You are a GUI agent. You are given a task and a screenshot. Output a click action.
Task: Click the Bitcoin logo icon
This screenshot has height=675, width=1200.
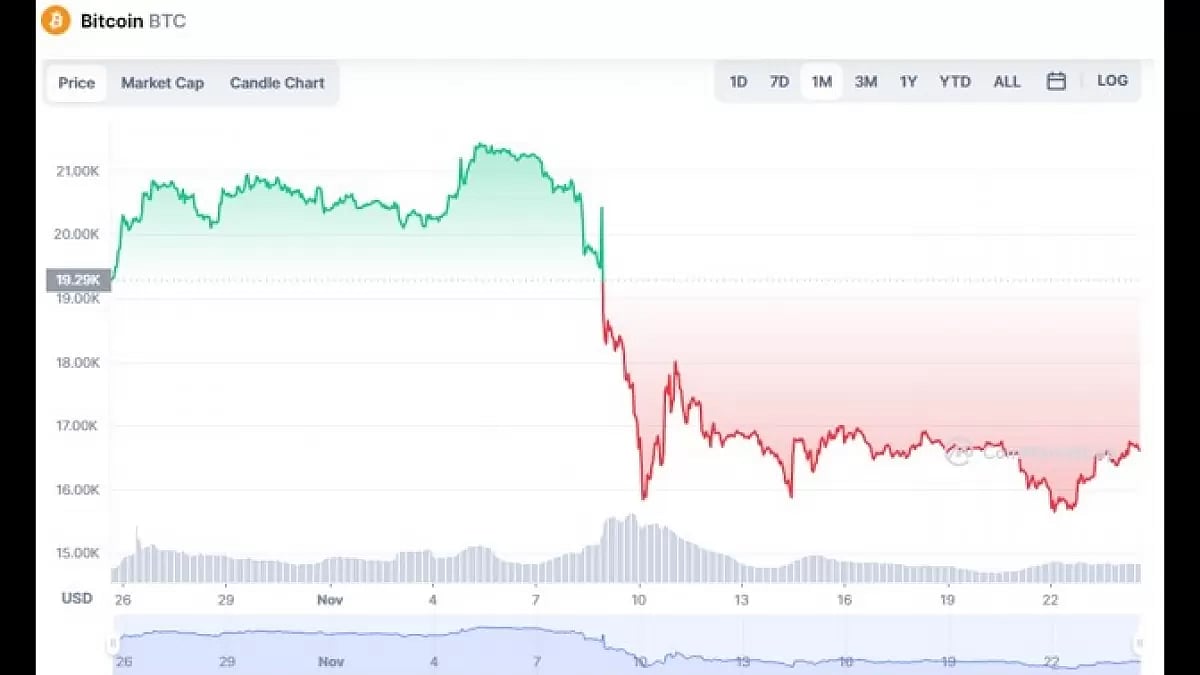[x=58, y=20]
